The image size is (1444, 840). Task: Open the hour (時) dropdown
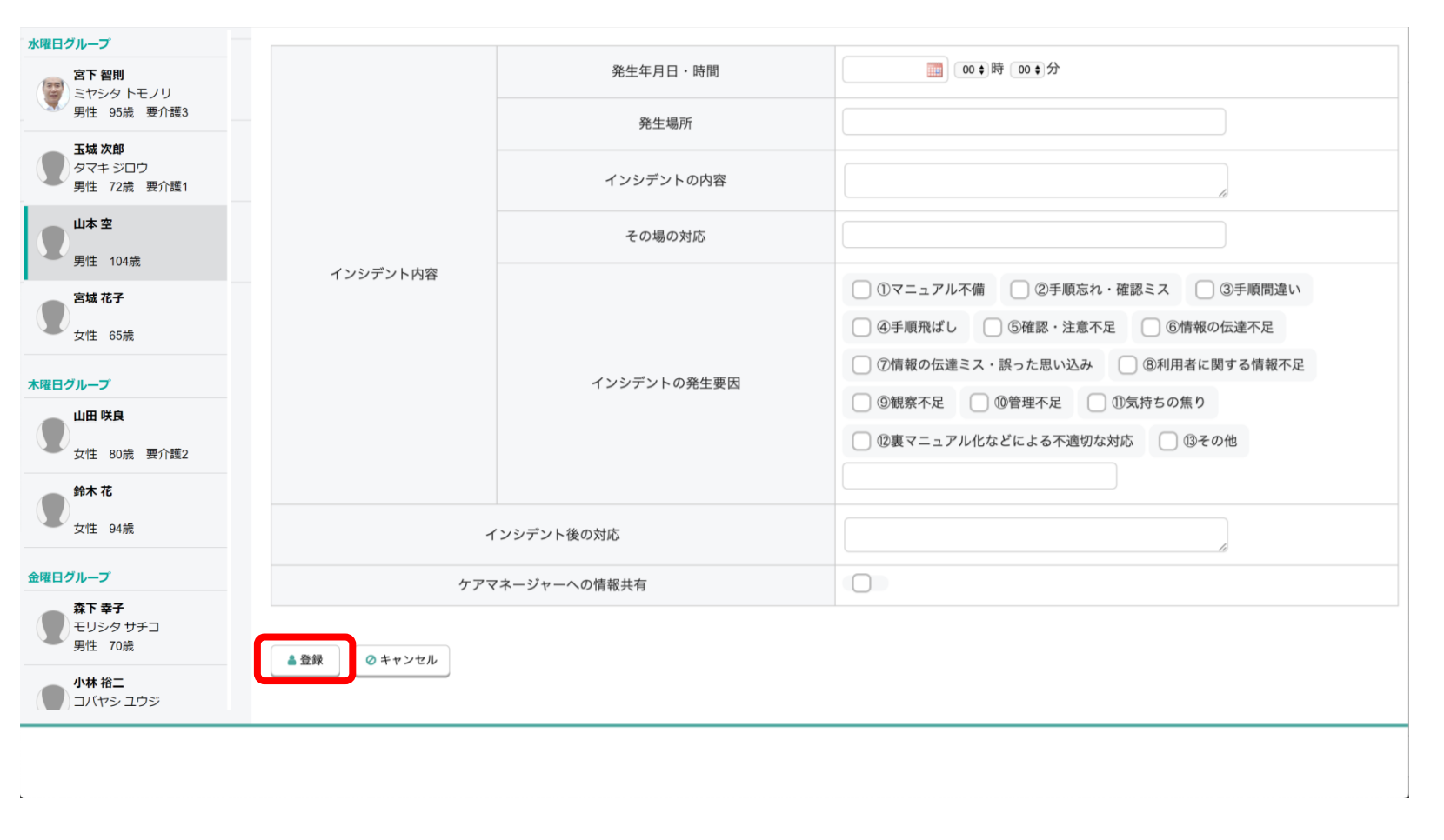click(x=973, y=70)
